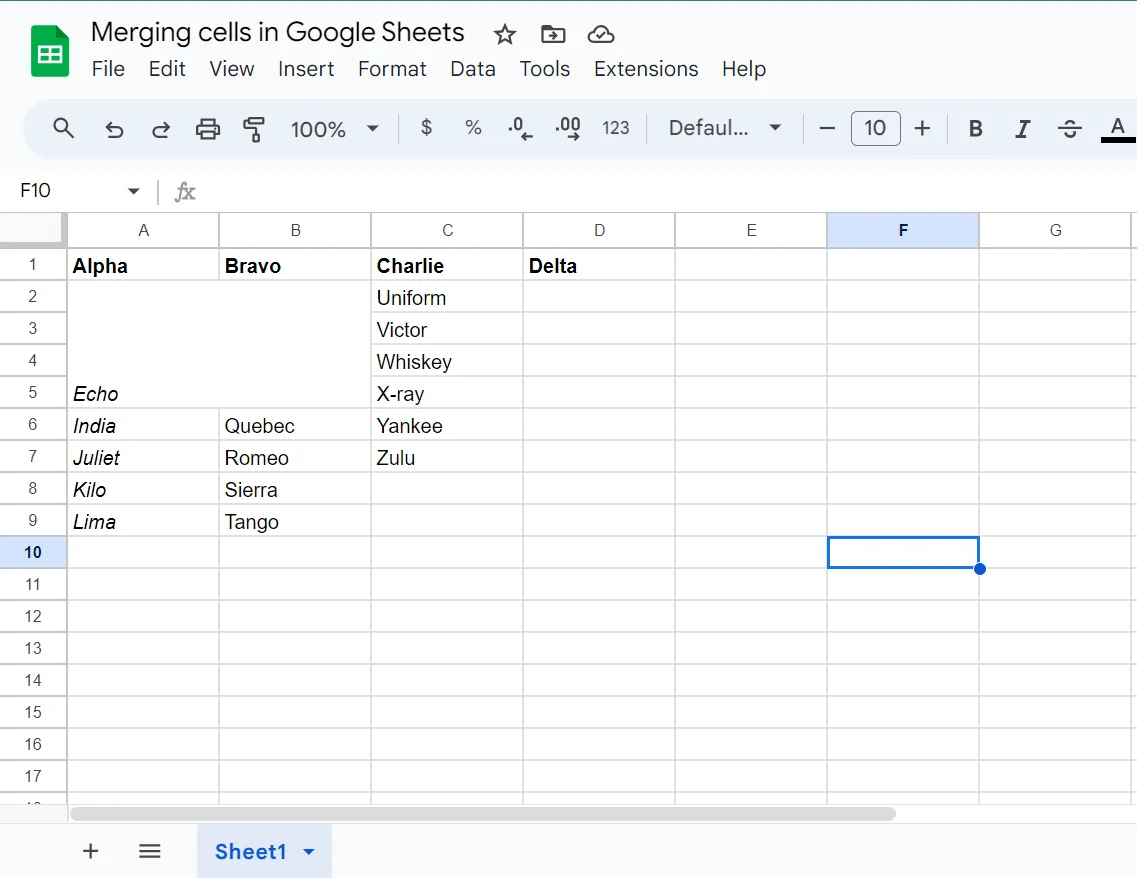The height and width of the screenshot is (878, 1137).
Task: Select the Whiskey cell
Action: pos(447,361)
